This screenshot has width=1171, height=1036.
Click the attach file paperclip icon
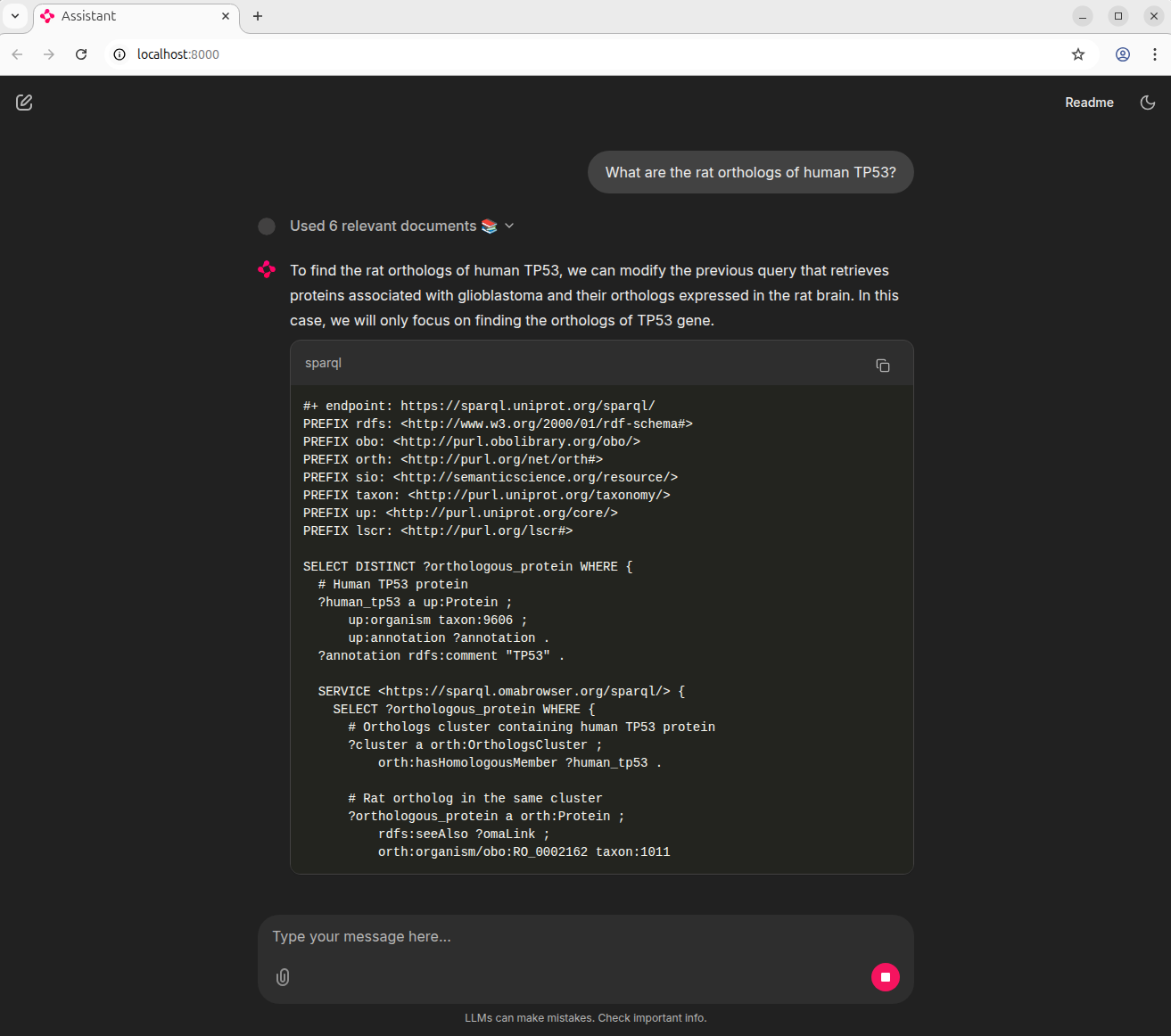pyautogui.click(x=283, y=977)
